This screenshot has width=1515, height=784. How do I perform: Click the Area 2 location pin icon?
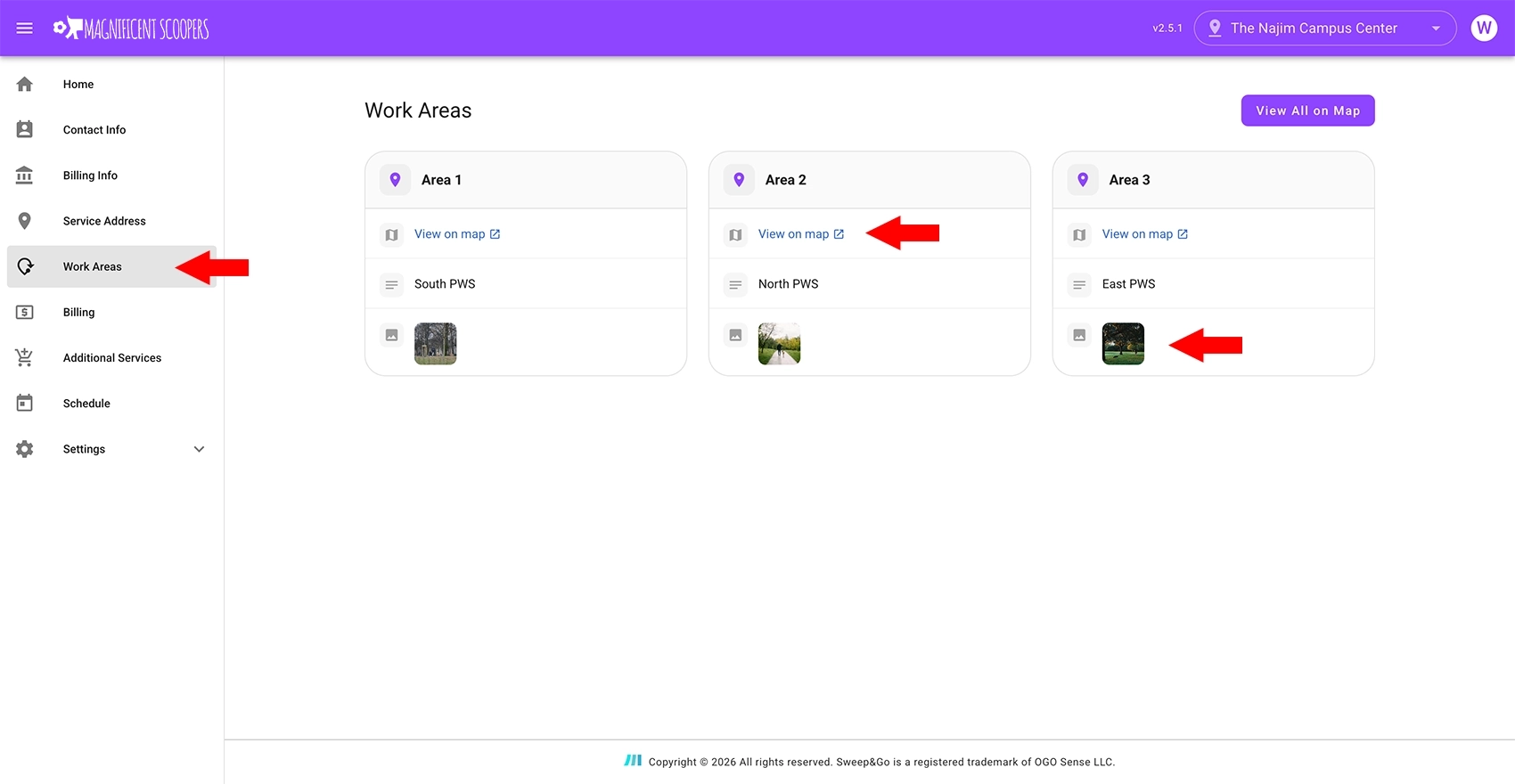[739, 180]
